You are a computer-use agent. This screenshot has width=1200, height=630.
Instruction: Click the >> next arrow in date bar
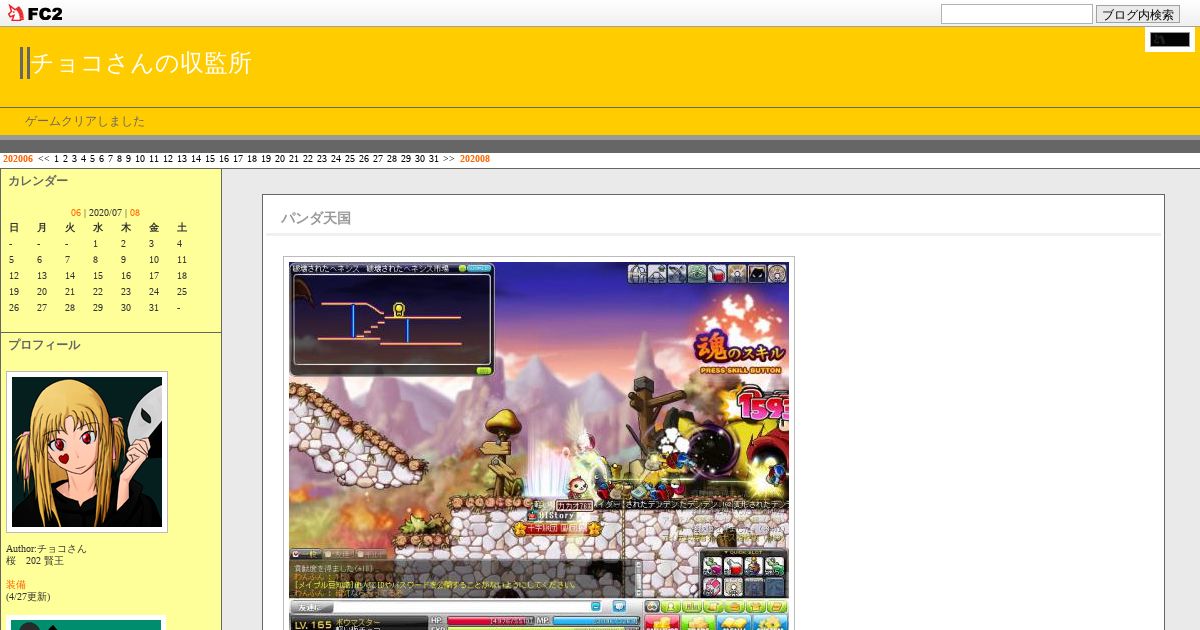pos(449,159)
